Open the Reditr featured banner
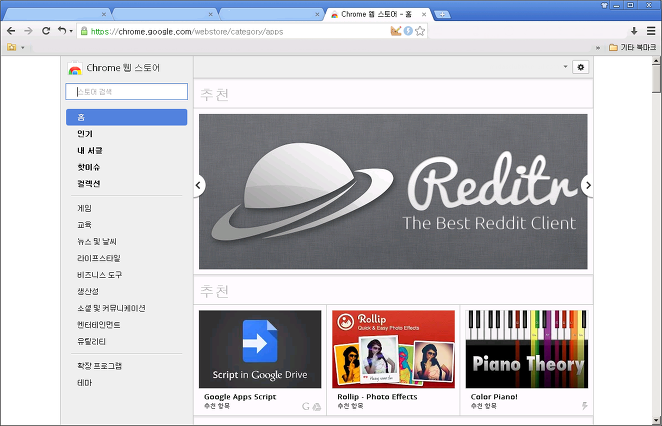 (x=393, y=191)
